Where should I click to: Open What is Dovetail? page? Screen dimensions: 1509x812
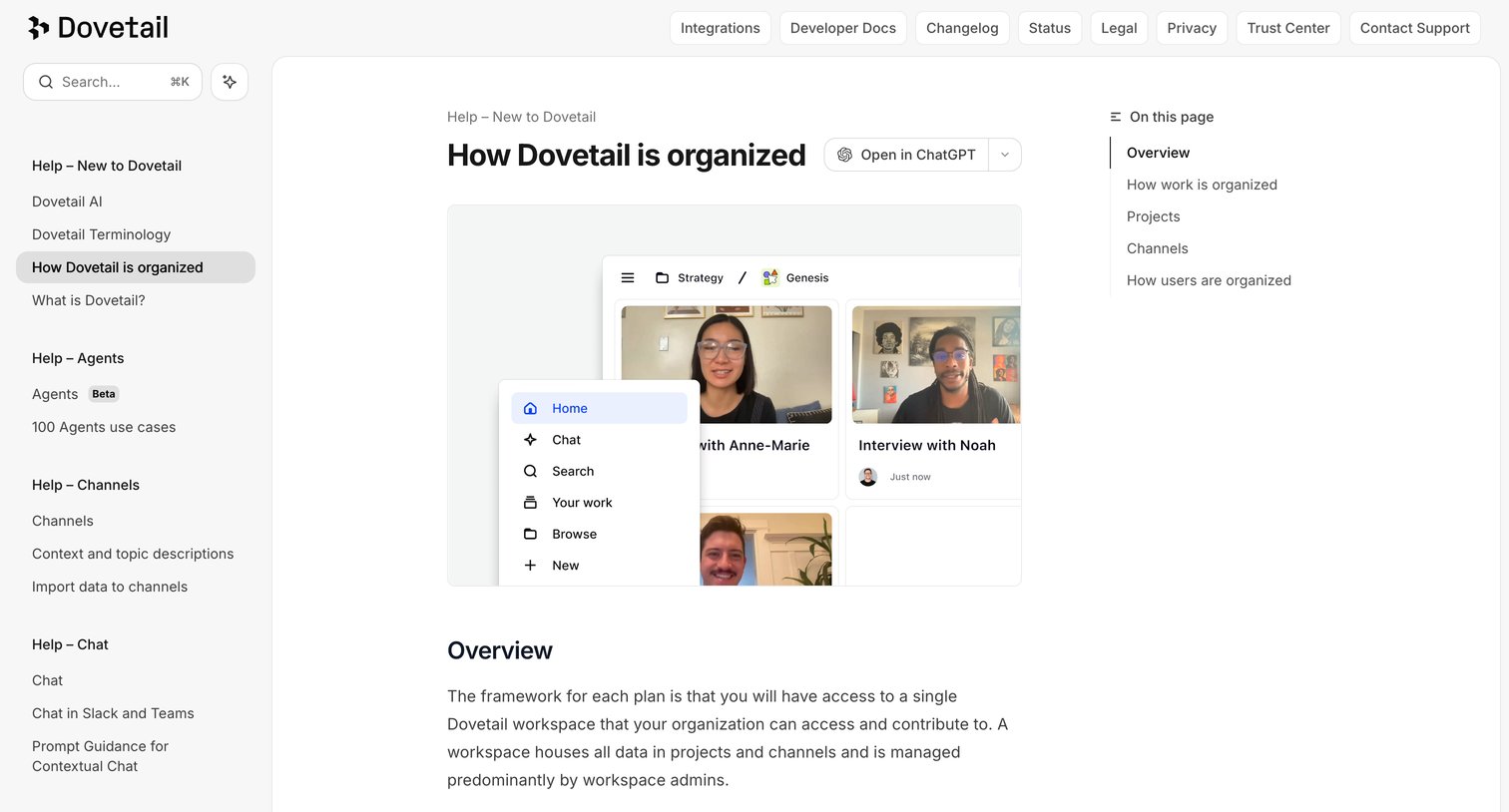[x=89, y=300]
